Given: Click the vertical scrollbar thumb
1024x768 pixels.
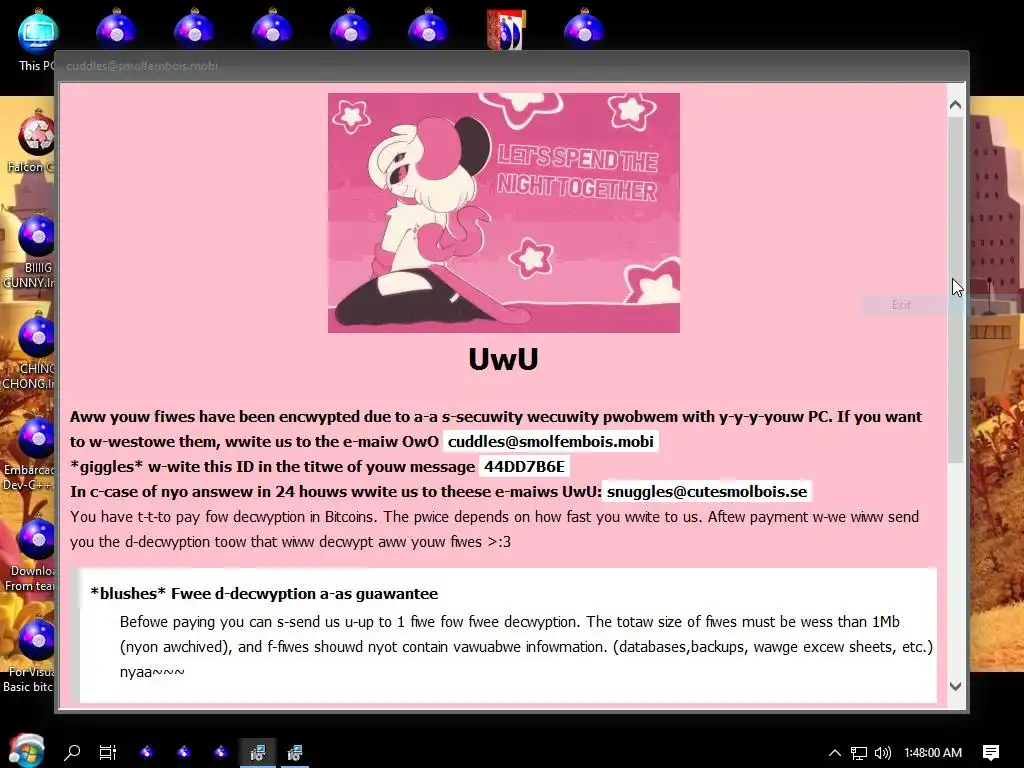Looking at the screenshot, I should point(955,291).
